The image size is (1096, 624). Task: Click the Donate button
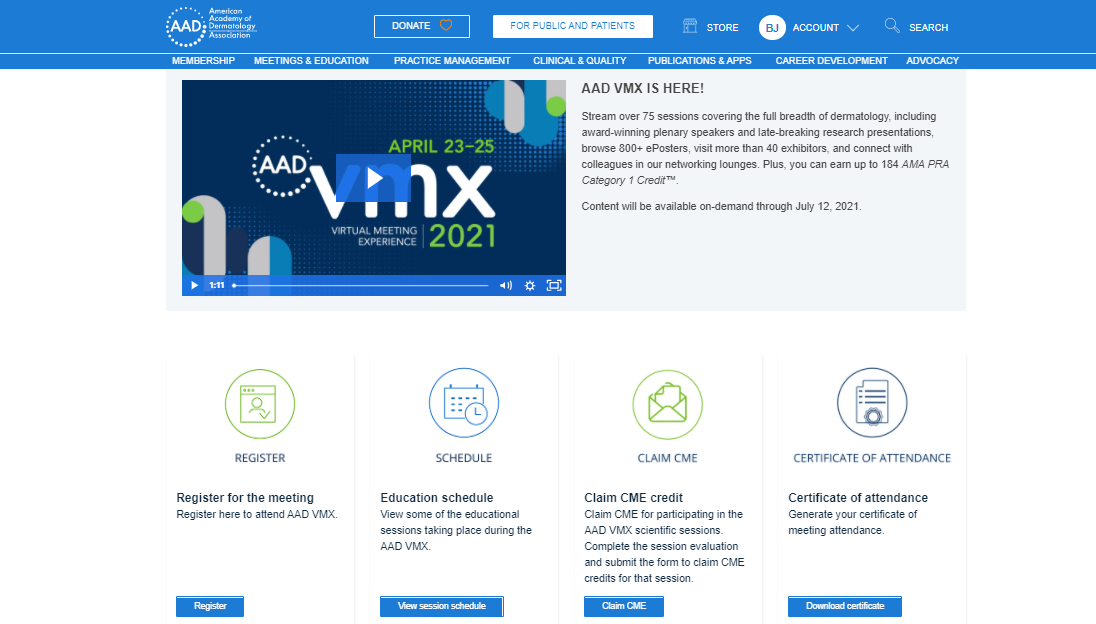pyautogui.click(x=421, y=26)
